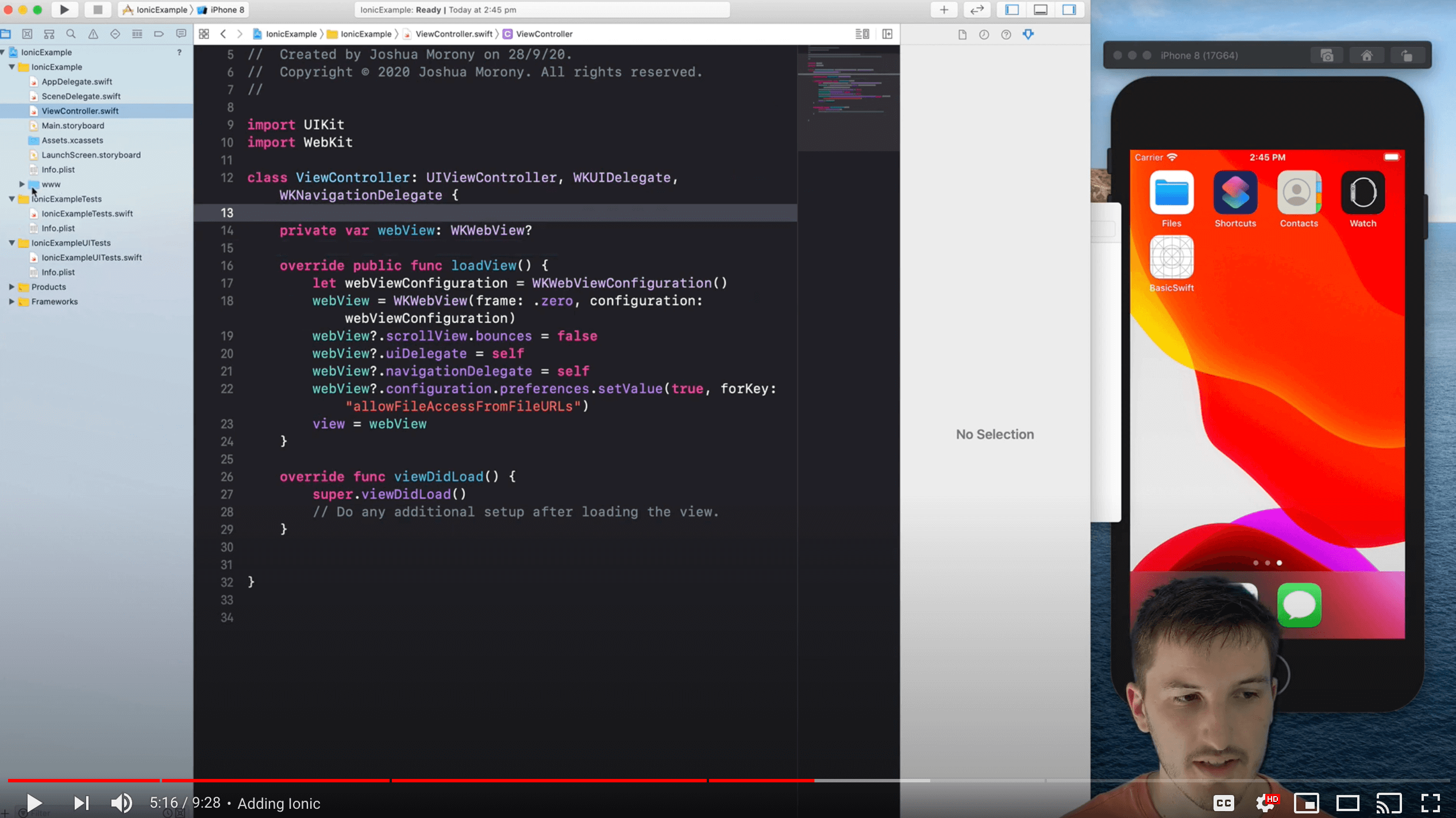This screenshot has width=1456, height=818.
Task: Go to the simulator Home screen
Action: click(1366, 55)
